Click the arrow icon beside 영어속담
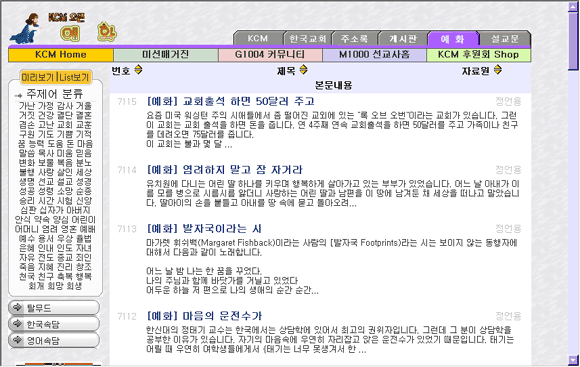This screenshot has height=367, width=580. click(x=17, y=340)
